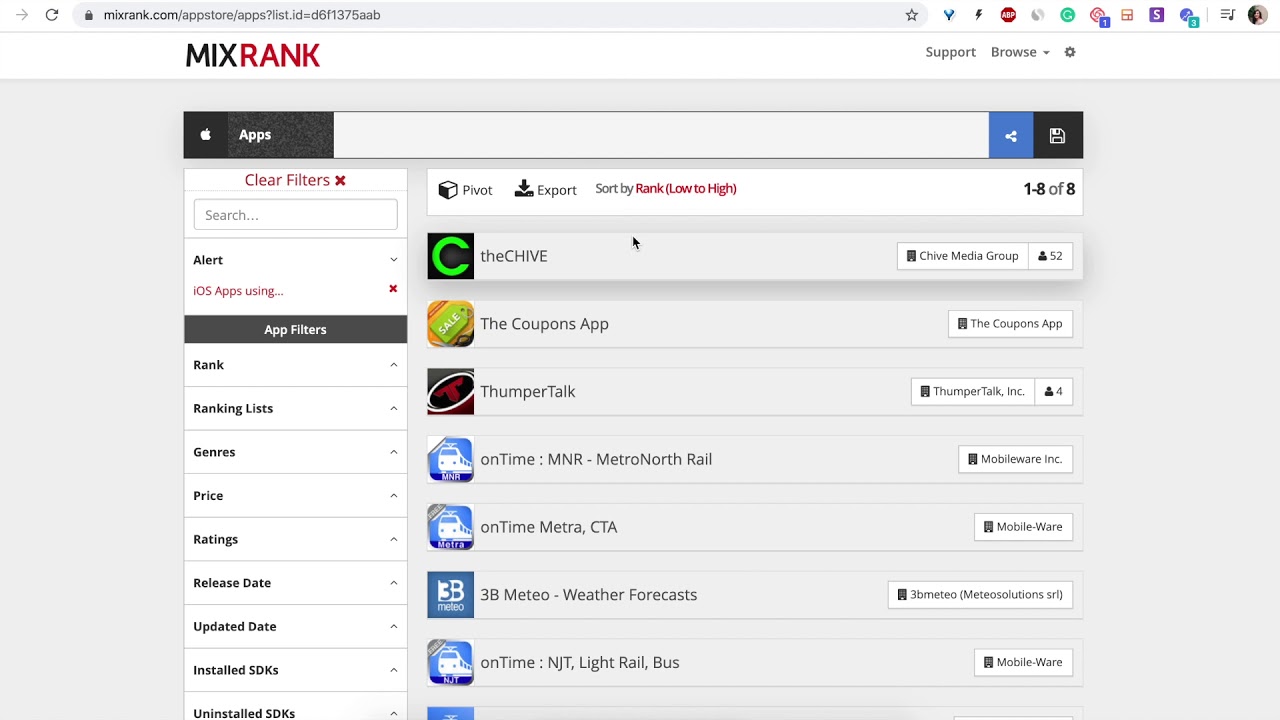
Task: Open Mobile-Ware publisher for onTime NJT
Action: pos(1023,662)
